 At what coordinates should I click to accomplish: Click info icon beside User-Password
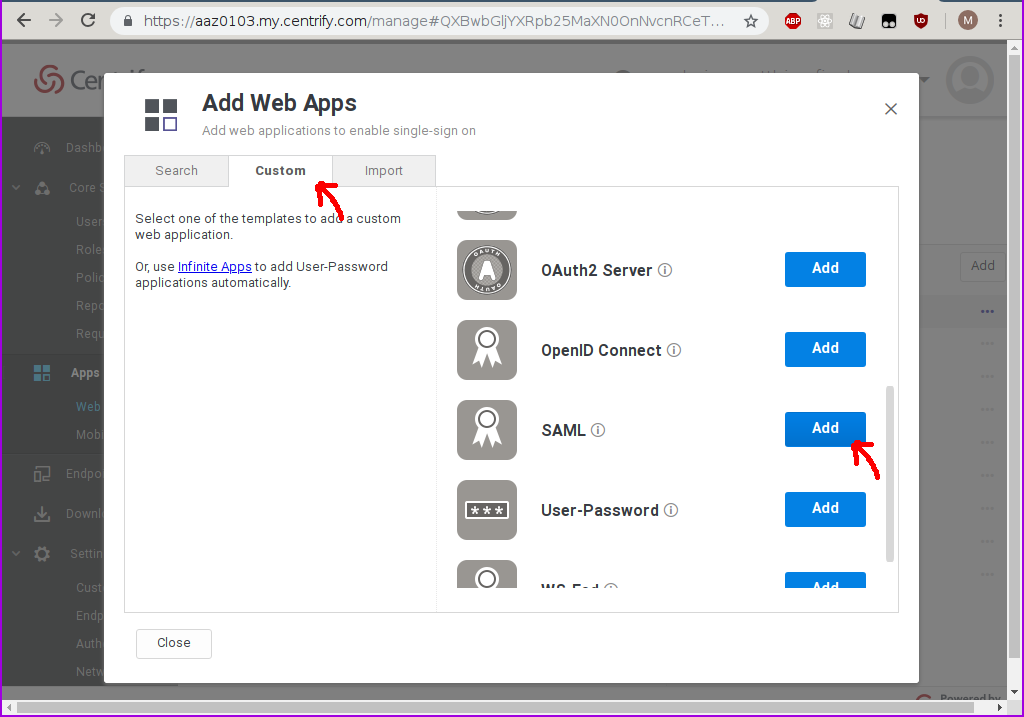(671, 510)
